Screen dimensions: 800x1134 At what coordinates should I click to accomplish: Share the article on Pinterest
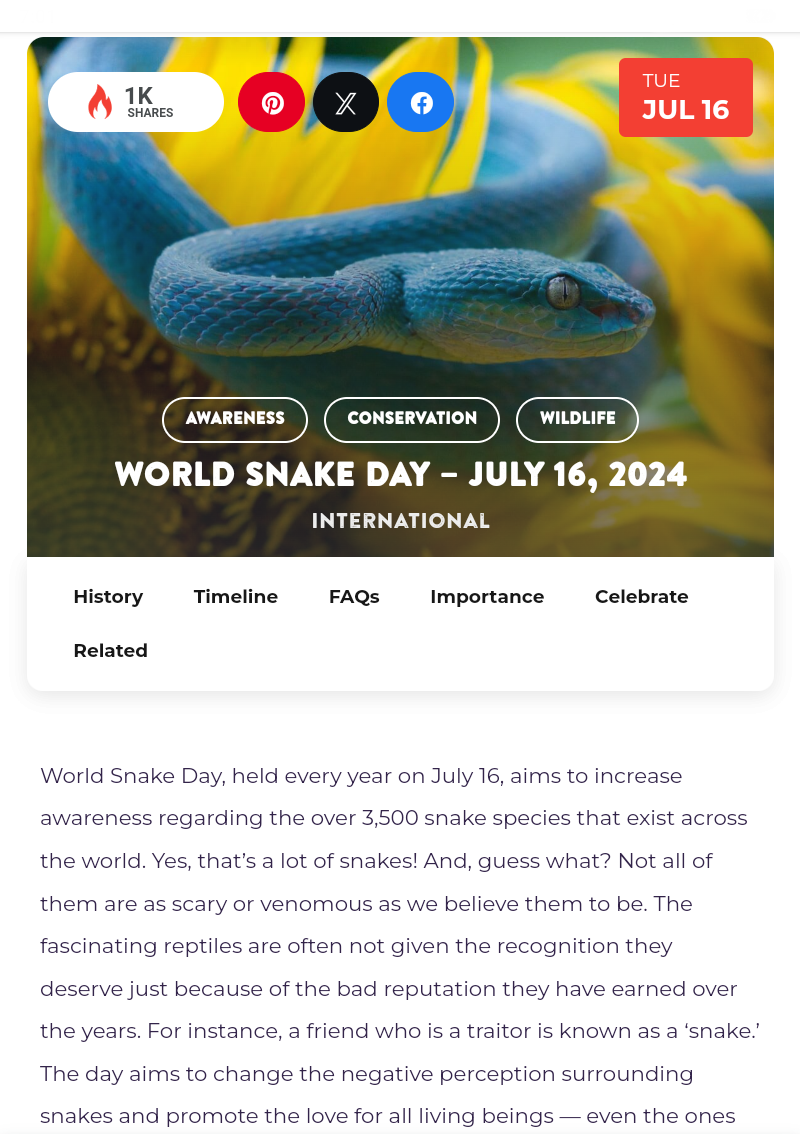[x=271, y=102]
